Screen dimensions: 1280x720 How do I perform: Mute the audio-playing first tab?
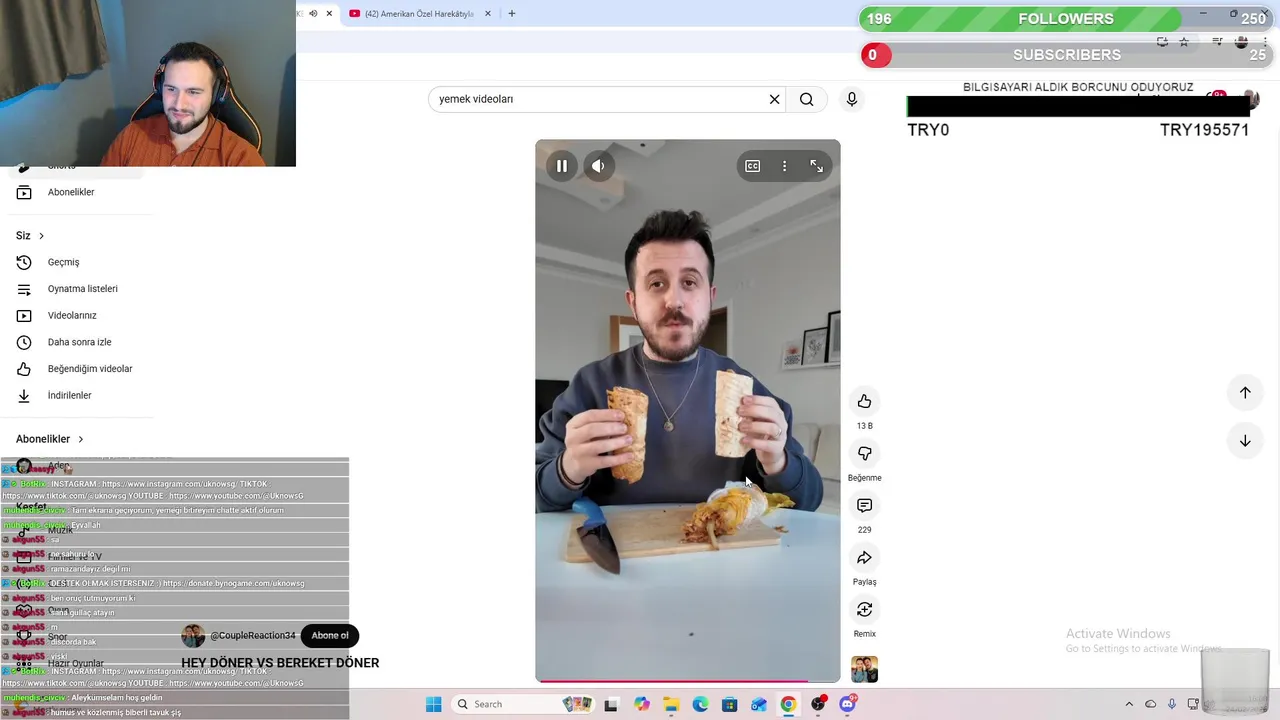313,14
